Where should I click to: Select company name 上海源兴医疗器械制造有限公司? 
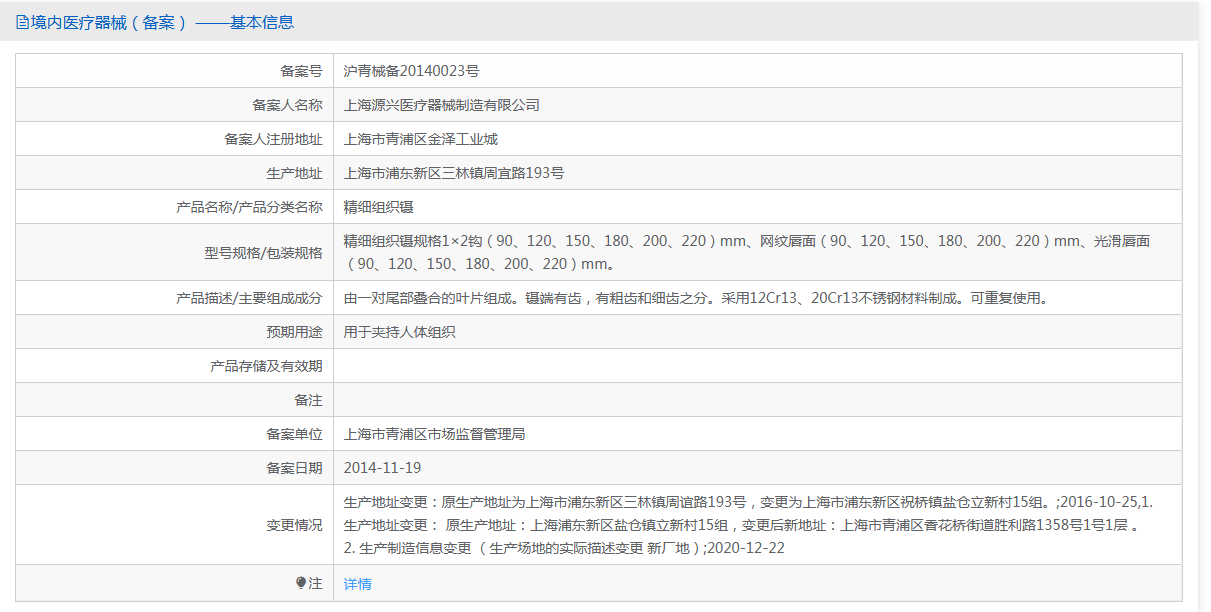click(442, 105)
